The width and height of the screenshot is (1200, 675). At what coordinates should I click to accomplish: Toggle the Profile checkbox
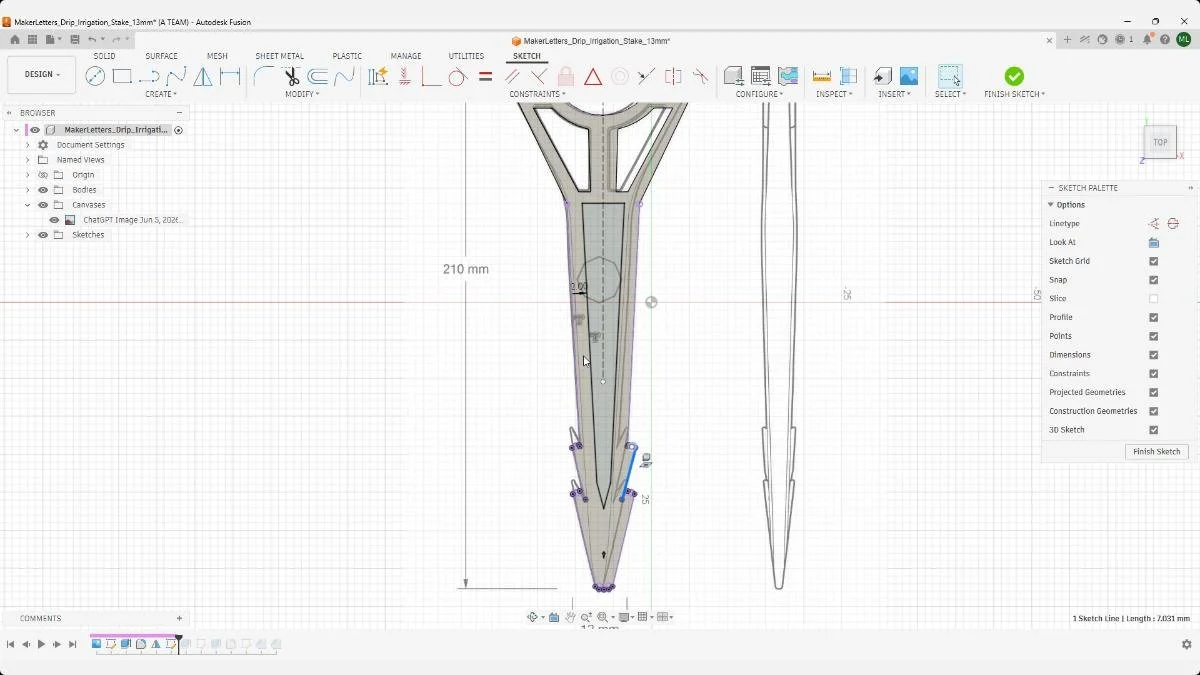pyautogui.click(x=1153, y=317)
